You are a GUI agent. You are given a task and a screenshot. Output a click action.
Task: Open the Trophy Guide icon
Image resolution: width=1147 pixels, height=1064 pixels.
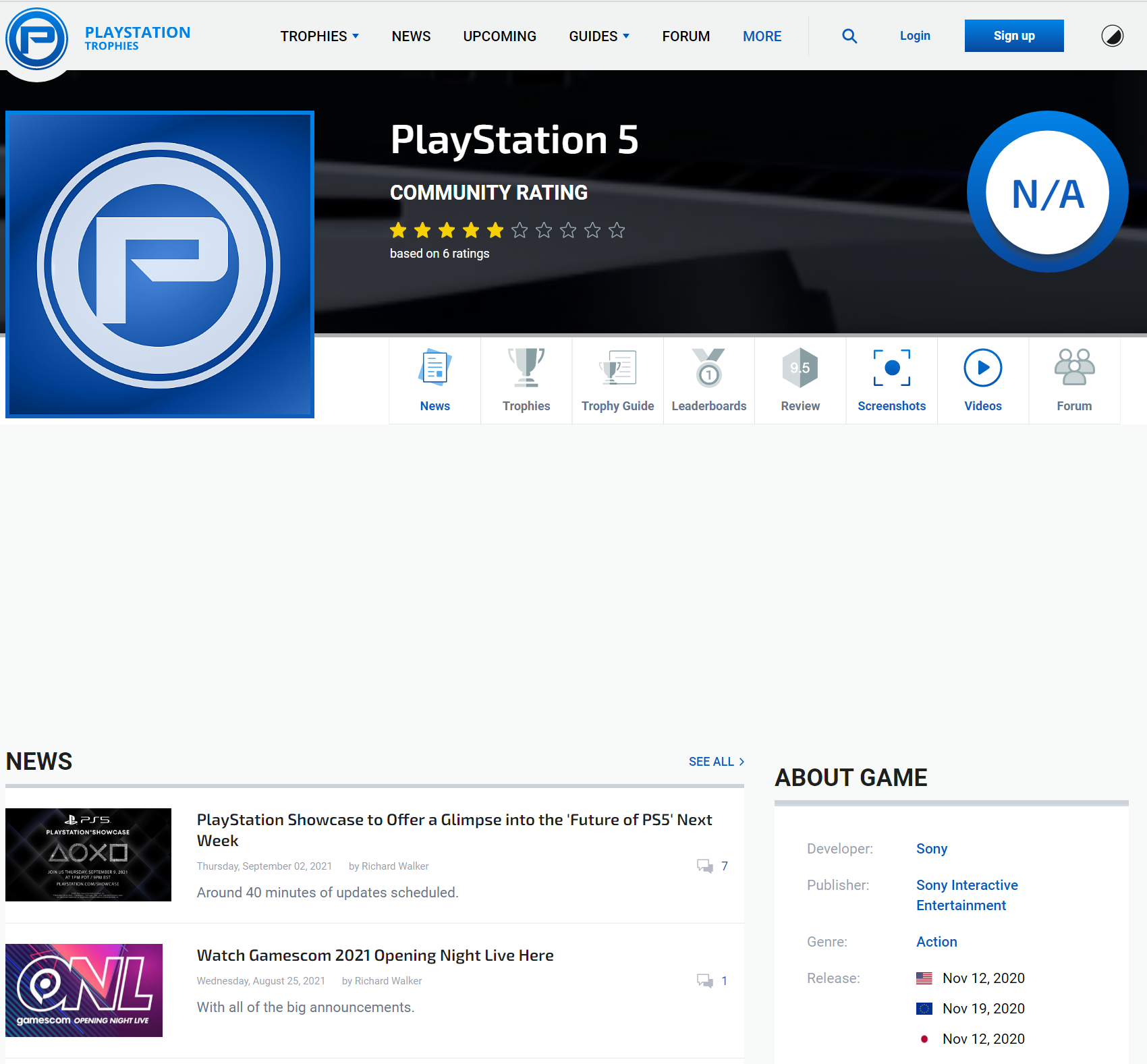point(617,368)
